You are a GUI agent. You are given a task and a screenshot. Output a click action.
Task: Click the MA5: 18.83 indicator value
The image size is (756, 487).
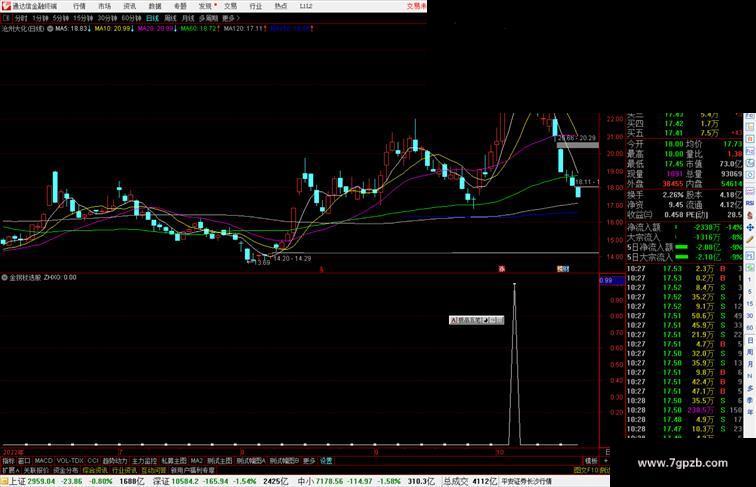click(x=73, y=29)
